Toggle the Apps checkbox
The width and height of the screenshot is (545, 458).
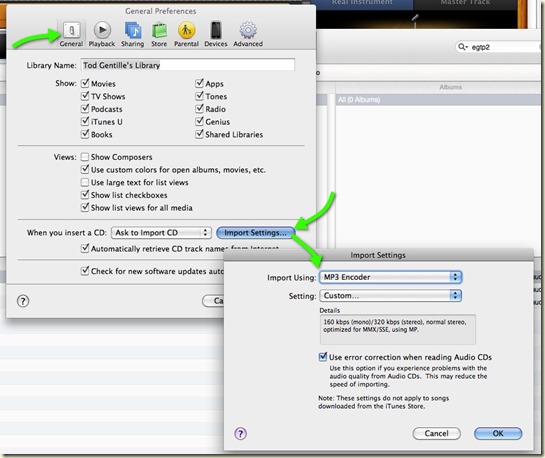point(199,83)
